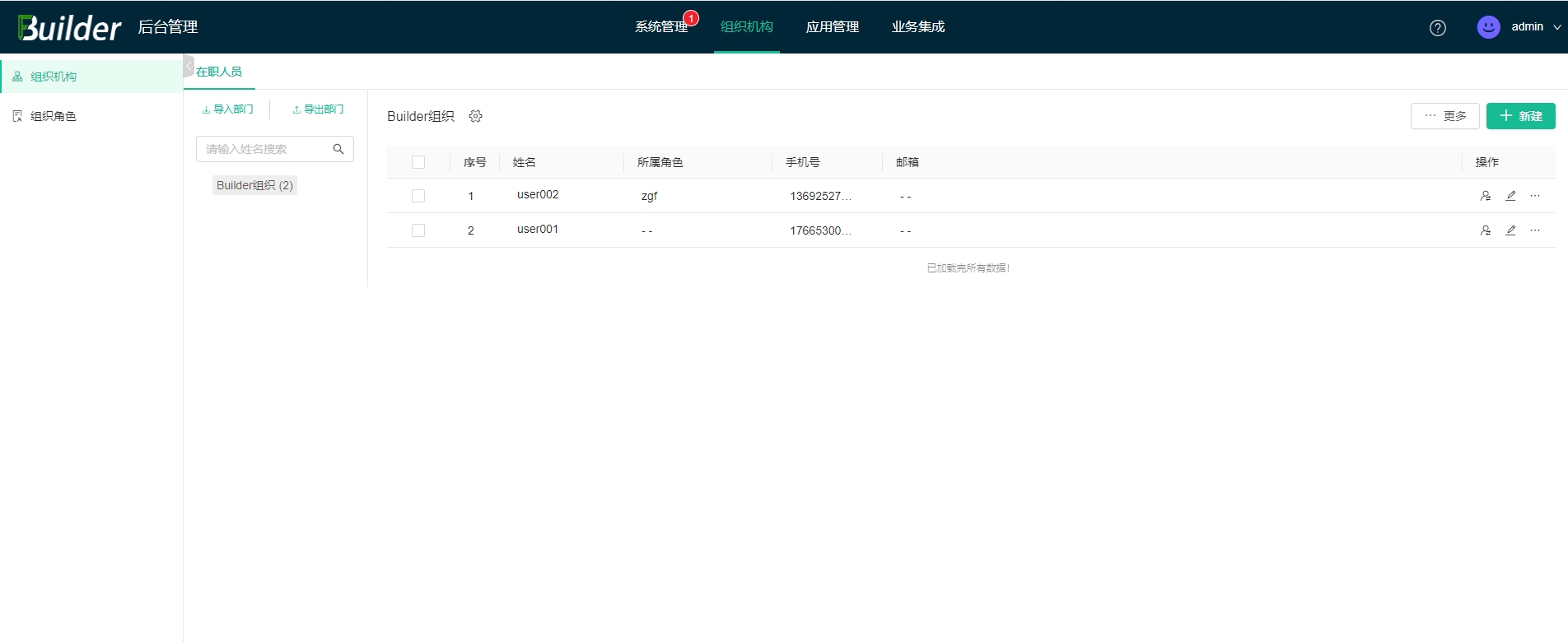1568x642 pixels.
Task: Click the 序号 column header
Action: coord(474,162)
